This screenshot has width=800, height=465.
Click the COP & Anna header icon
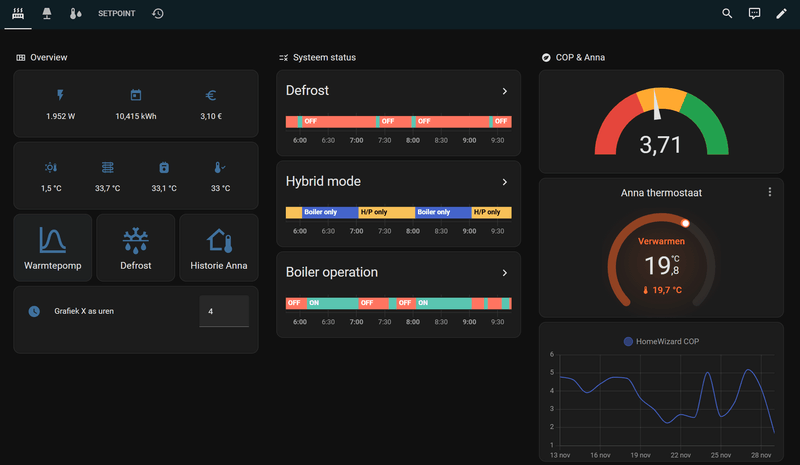pyautogui.click(x=546, y=58)
